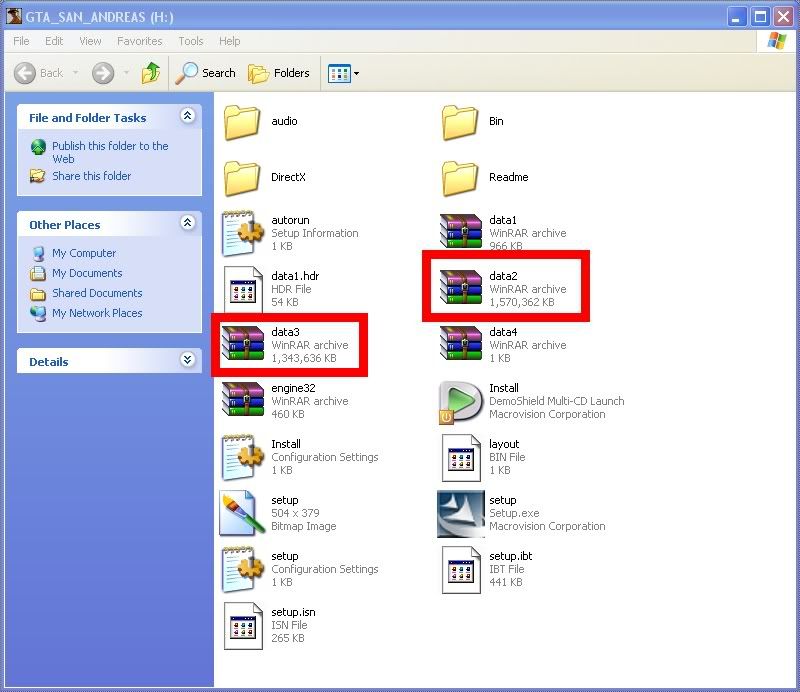This screenshot has height=692, width=800.
Task: Open the Tools menu
Action: (x=191, y=41)
